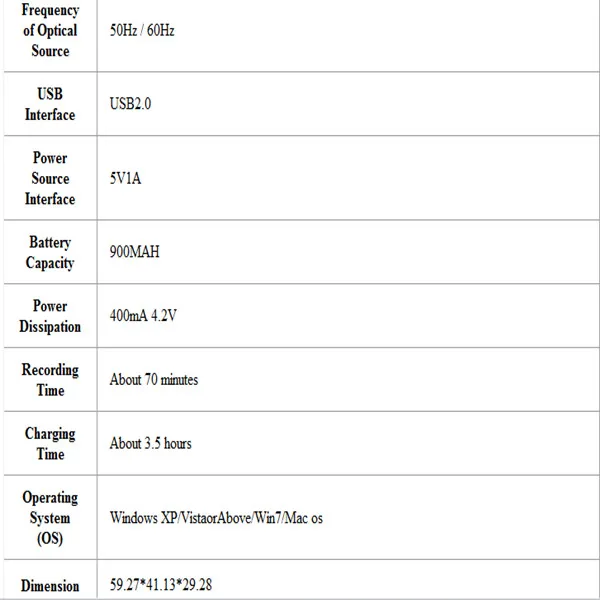600x600 pixels.
Task: Select the 'Dimension' row label
Action: click(50, 585)
